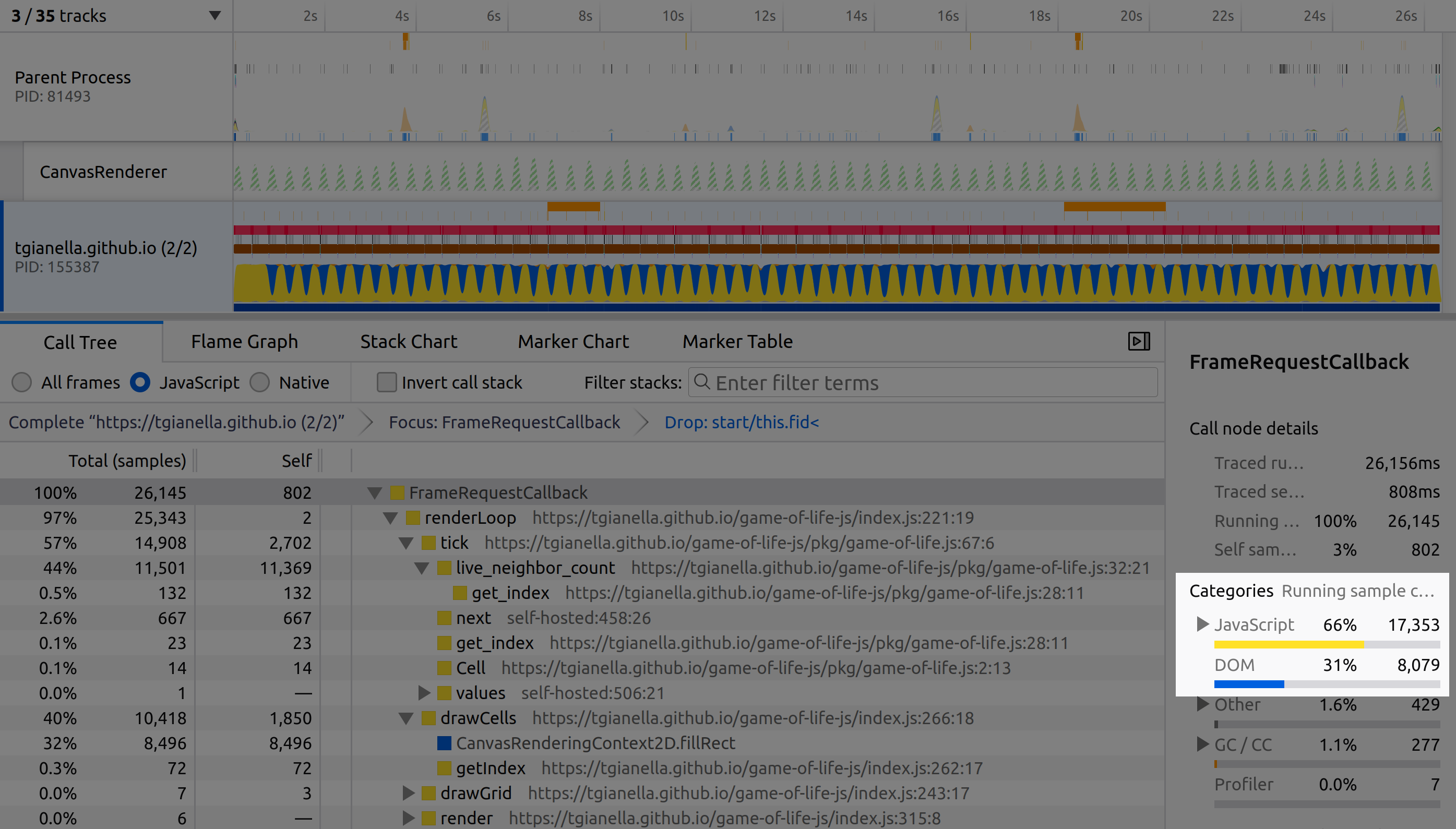Toggle the sidebar panel icon
Image resolution: width=1456 pixels, height=829 pixels.
click(1139, 341)
